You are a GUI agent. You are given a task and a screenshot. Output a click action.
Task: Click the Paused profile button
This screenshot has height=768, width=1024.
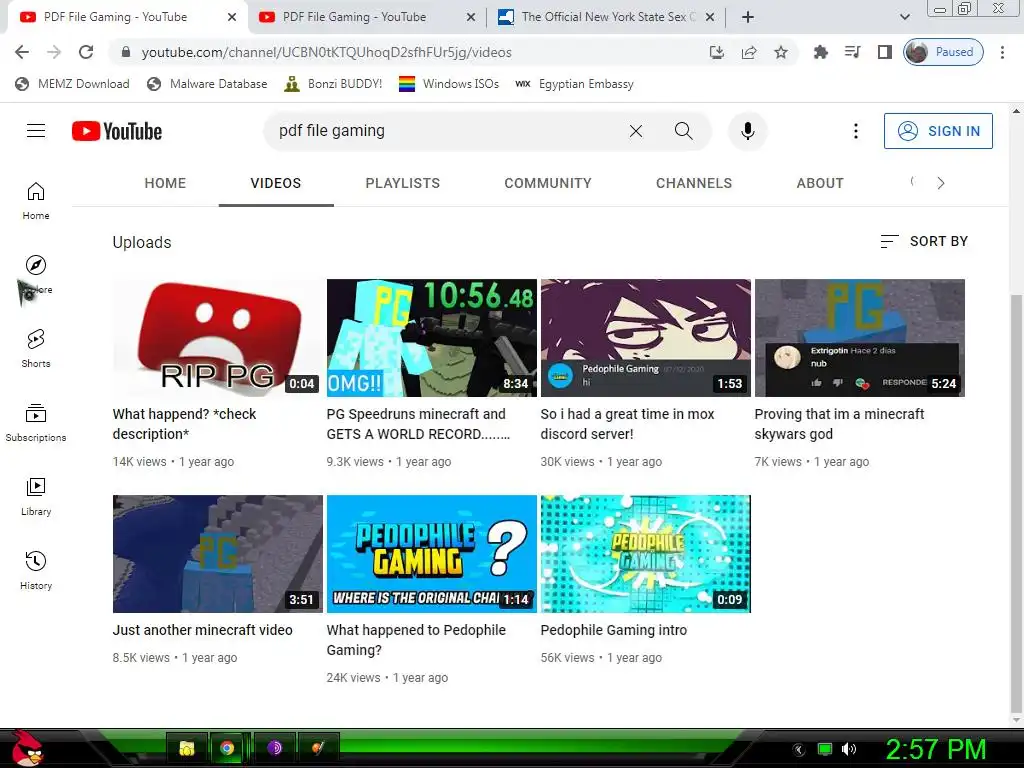[x=943, y=52]
